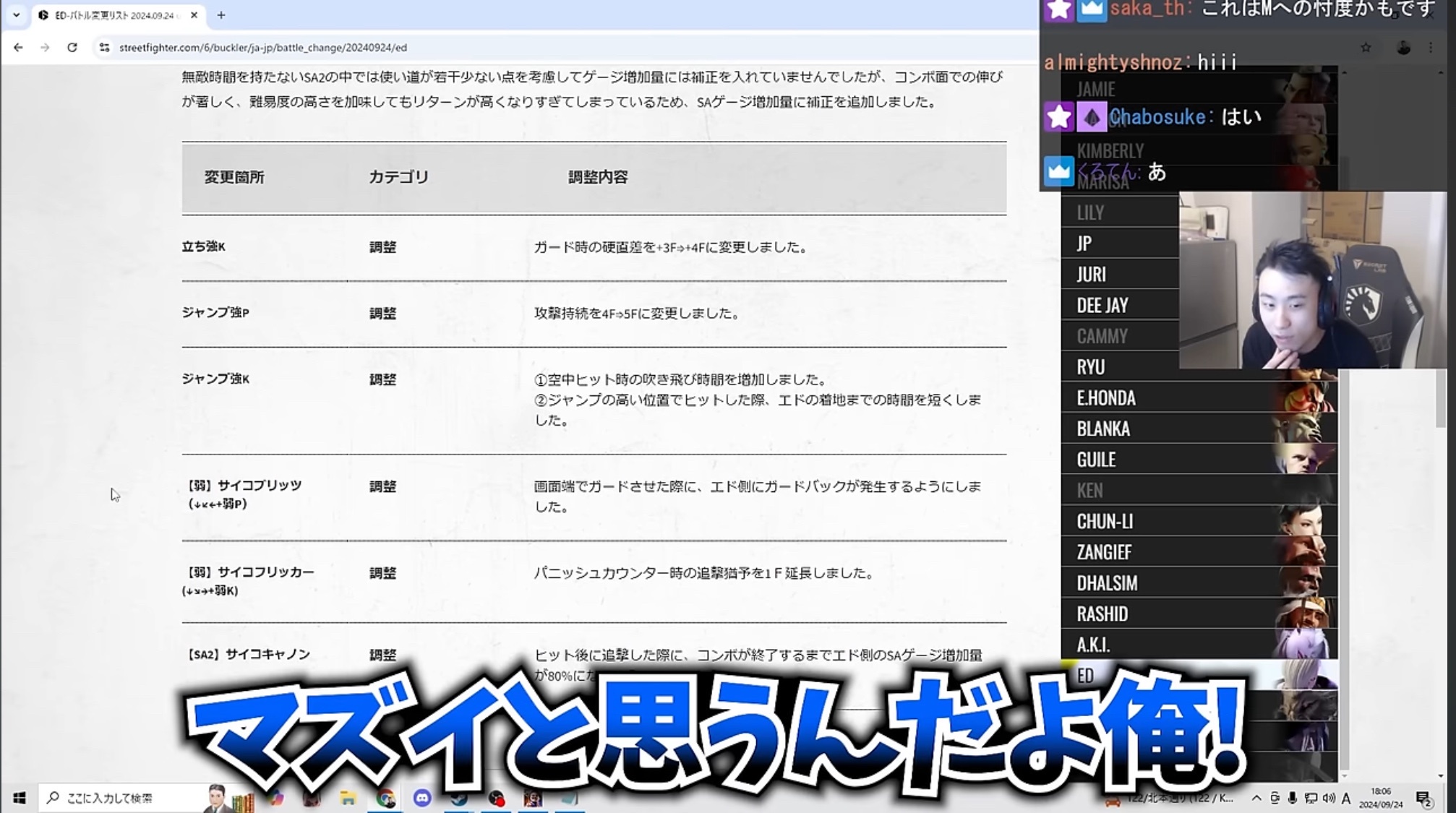Image resolution: width=1456 pixels, height=813 pixels.
Task: Open GUILE battle changes
Action: 1199,460
